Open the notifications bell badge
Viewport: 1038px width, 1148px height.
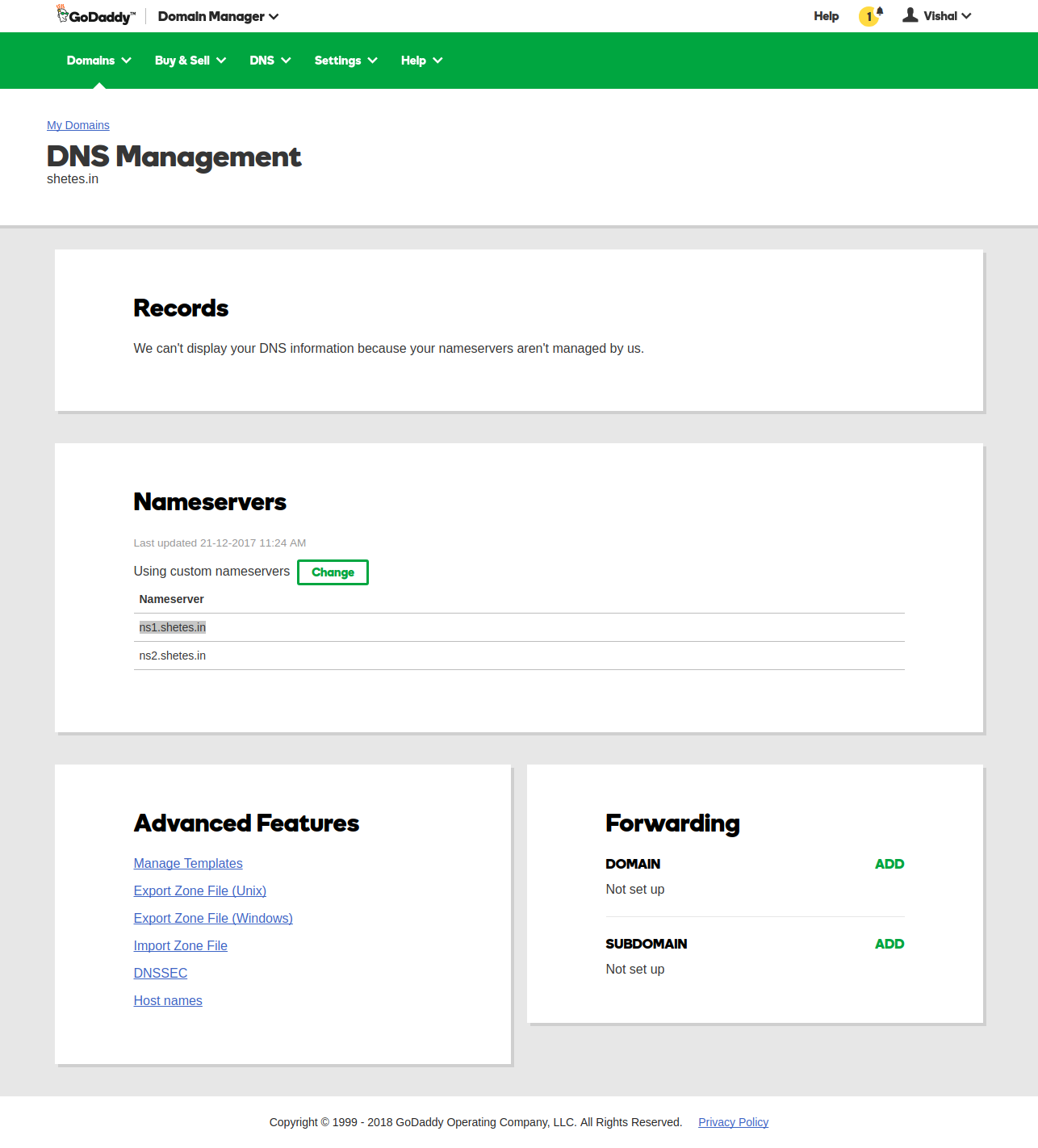coord(870,16)
